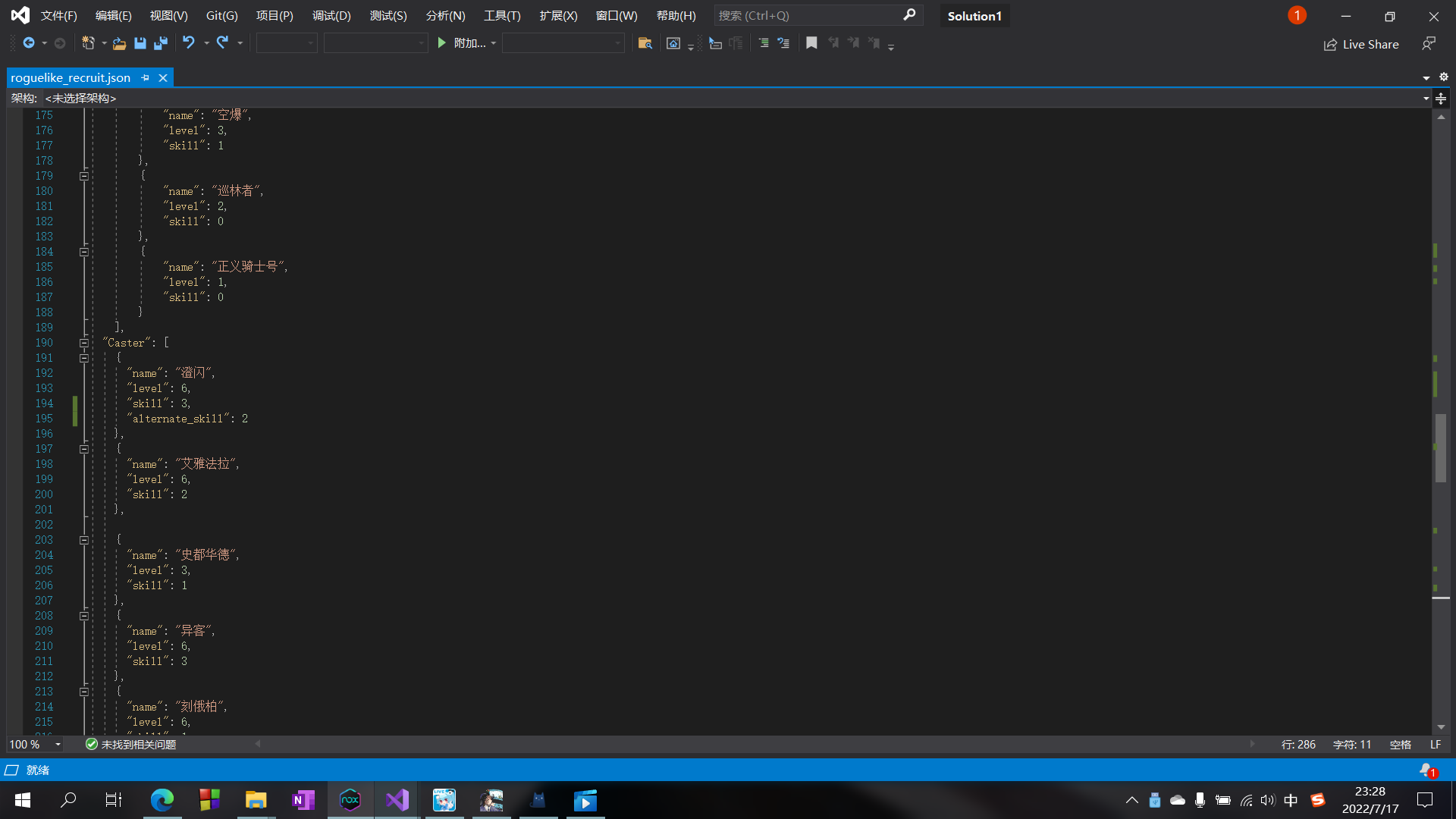Screen dimensions: 1456x819
Task: Open the zoom level 100% dropdown
Action: pos(58,745)
